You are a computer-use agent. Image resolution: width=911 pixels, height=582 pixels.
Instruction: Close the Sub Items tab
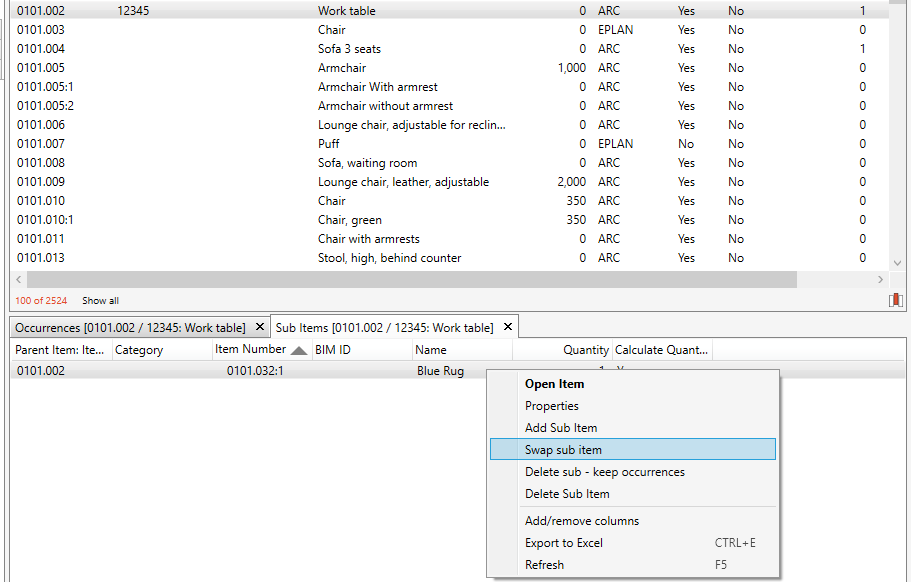pyautogui.click(x=508, y=327)
